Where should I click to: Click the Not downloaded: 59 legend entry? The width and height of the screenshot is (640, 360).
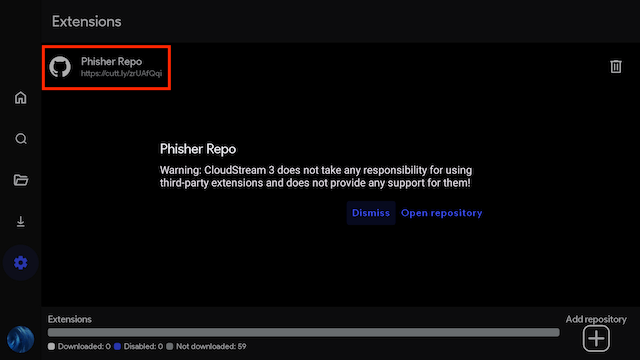206,347
